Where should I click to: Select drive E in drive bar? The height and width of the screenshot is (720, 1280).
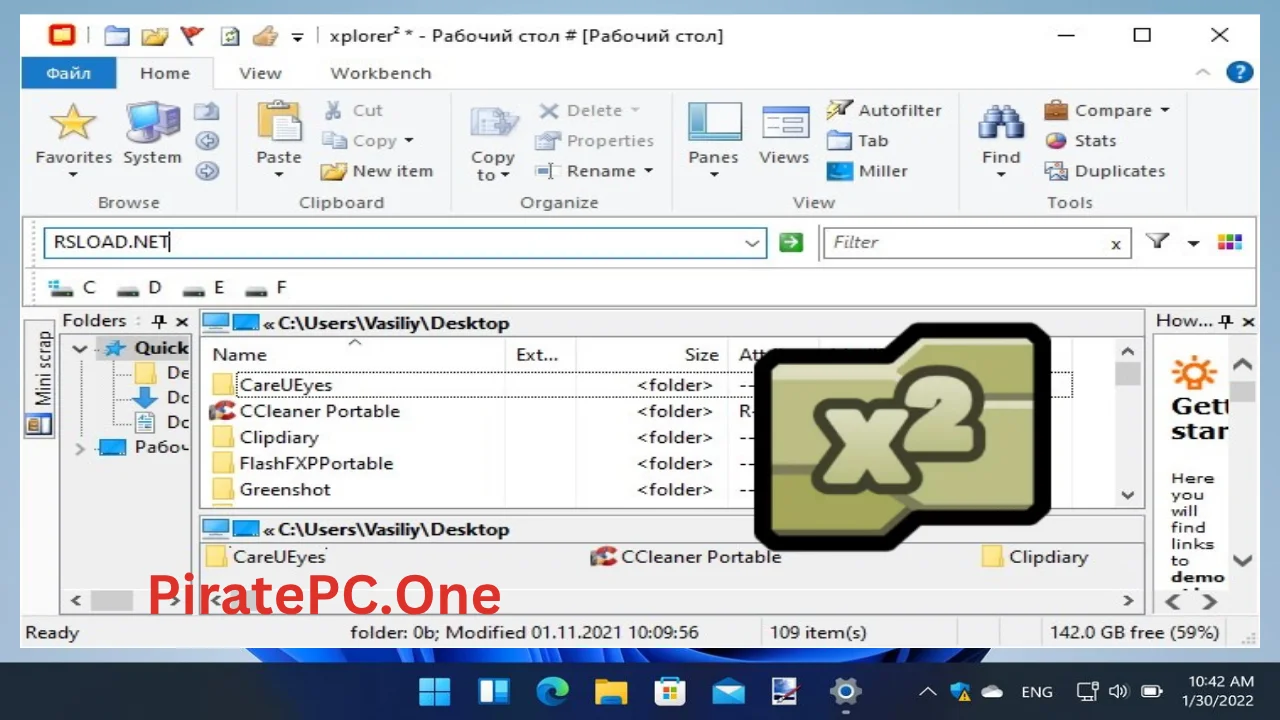(204, 288)
